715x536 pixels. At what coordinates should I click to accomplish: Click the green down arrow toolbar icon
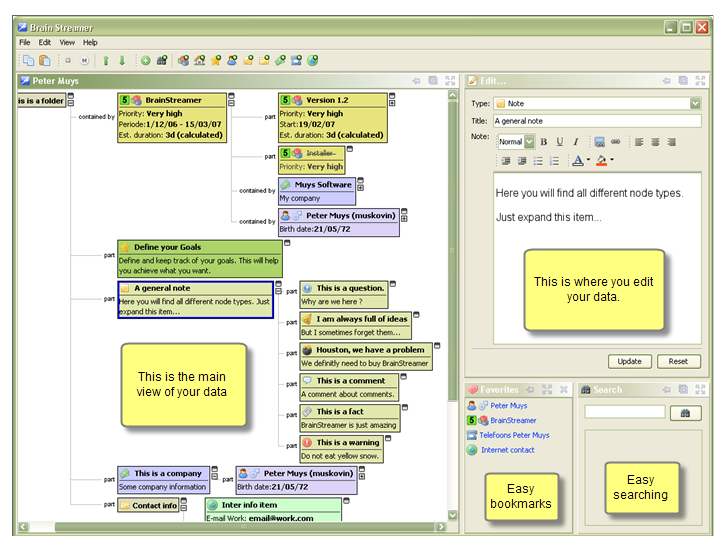pos(122,61)
